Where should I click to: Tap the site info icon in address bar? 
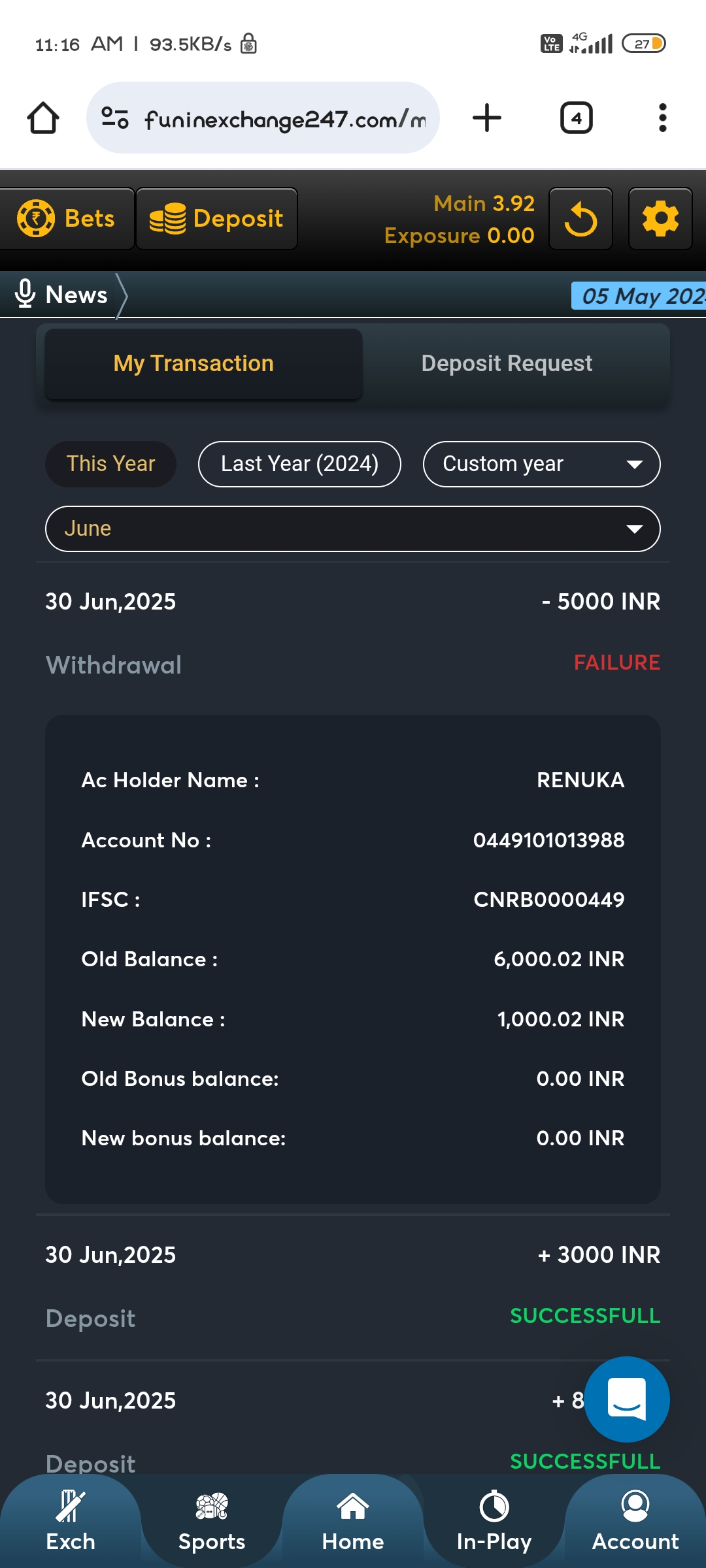115,118
